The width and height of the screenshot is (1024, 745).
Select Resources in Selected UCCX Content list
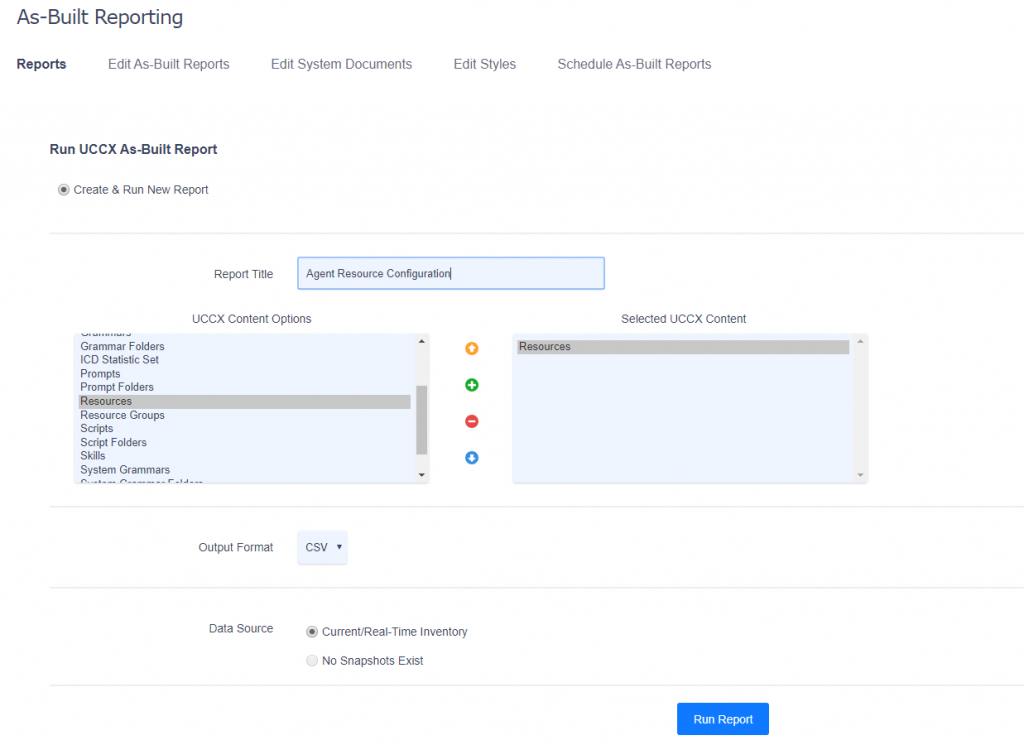coord(683,347)
